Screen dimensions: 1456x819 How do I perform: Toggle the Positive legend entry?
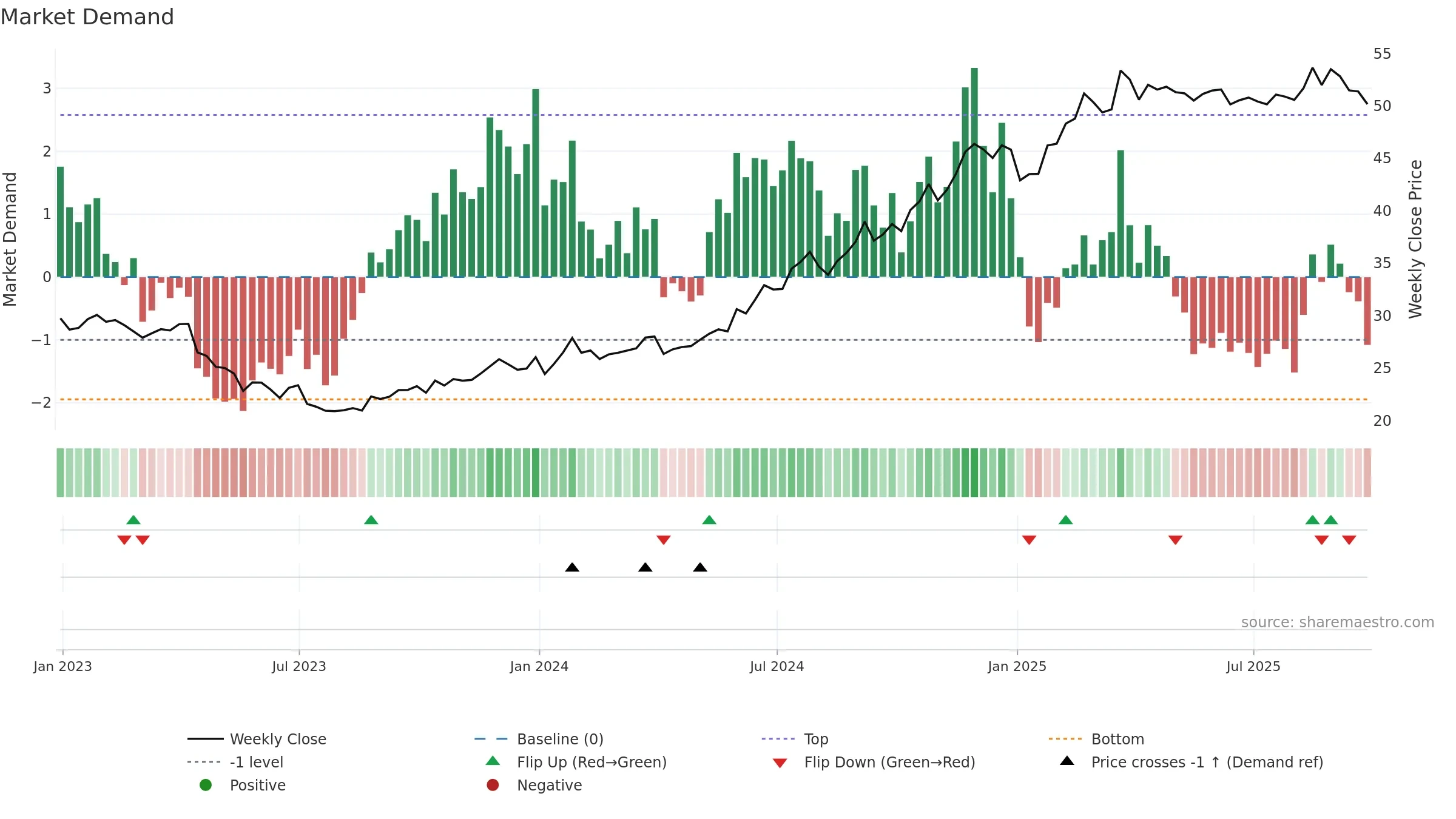[243, 785]
